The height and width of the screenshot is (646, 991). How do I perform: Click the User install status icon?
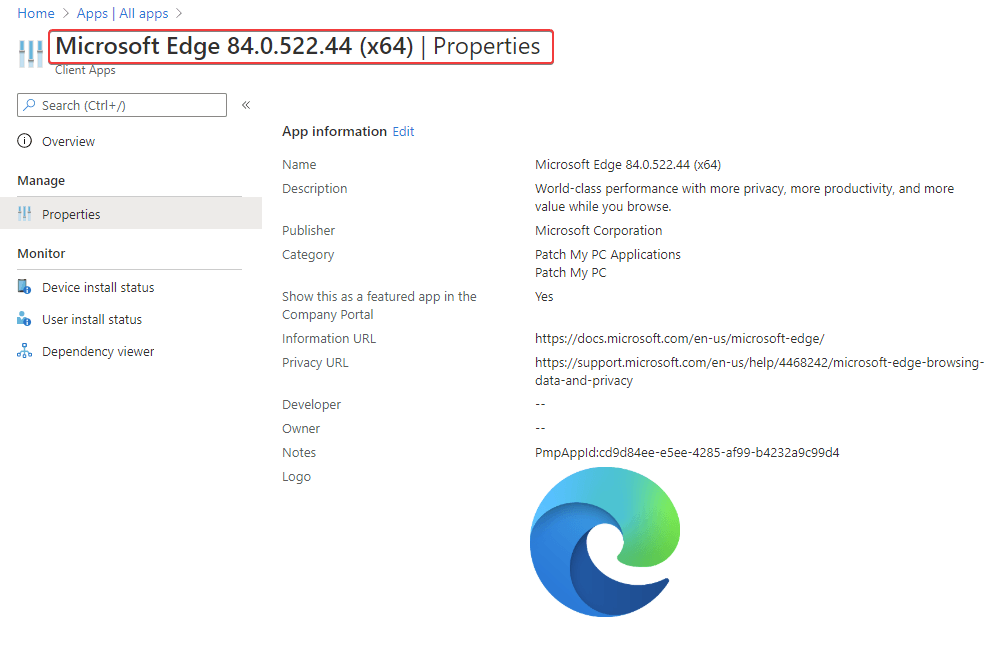pyautogui.click(x=25, y=320)
